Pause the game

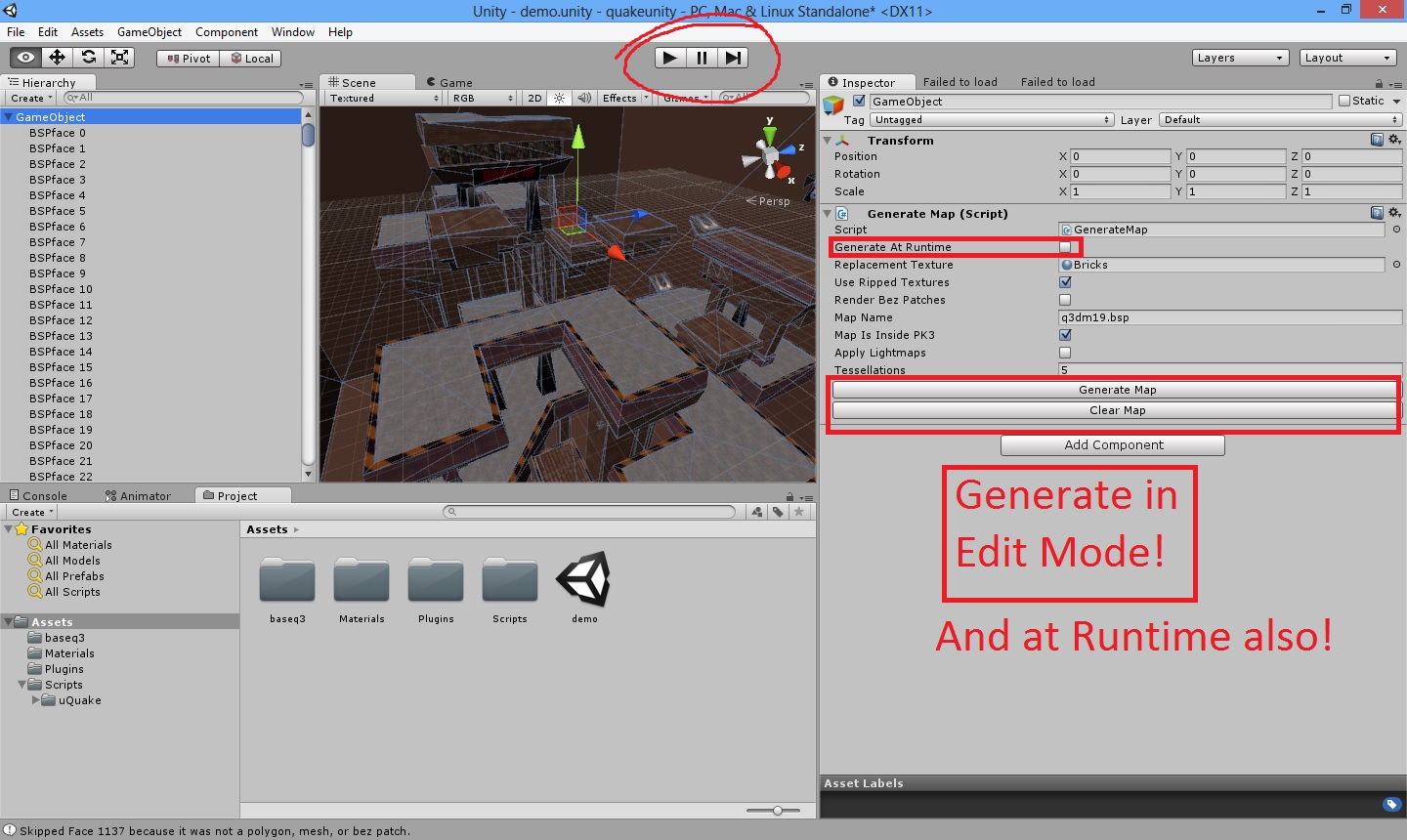pos(702,58)
